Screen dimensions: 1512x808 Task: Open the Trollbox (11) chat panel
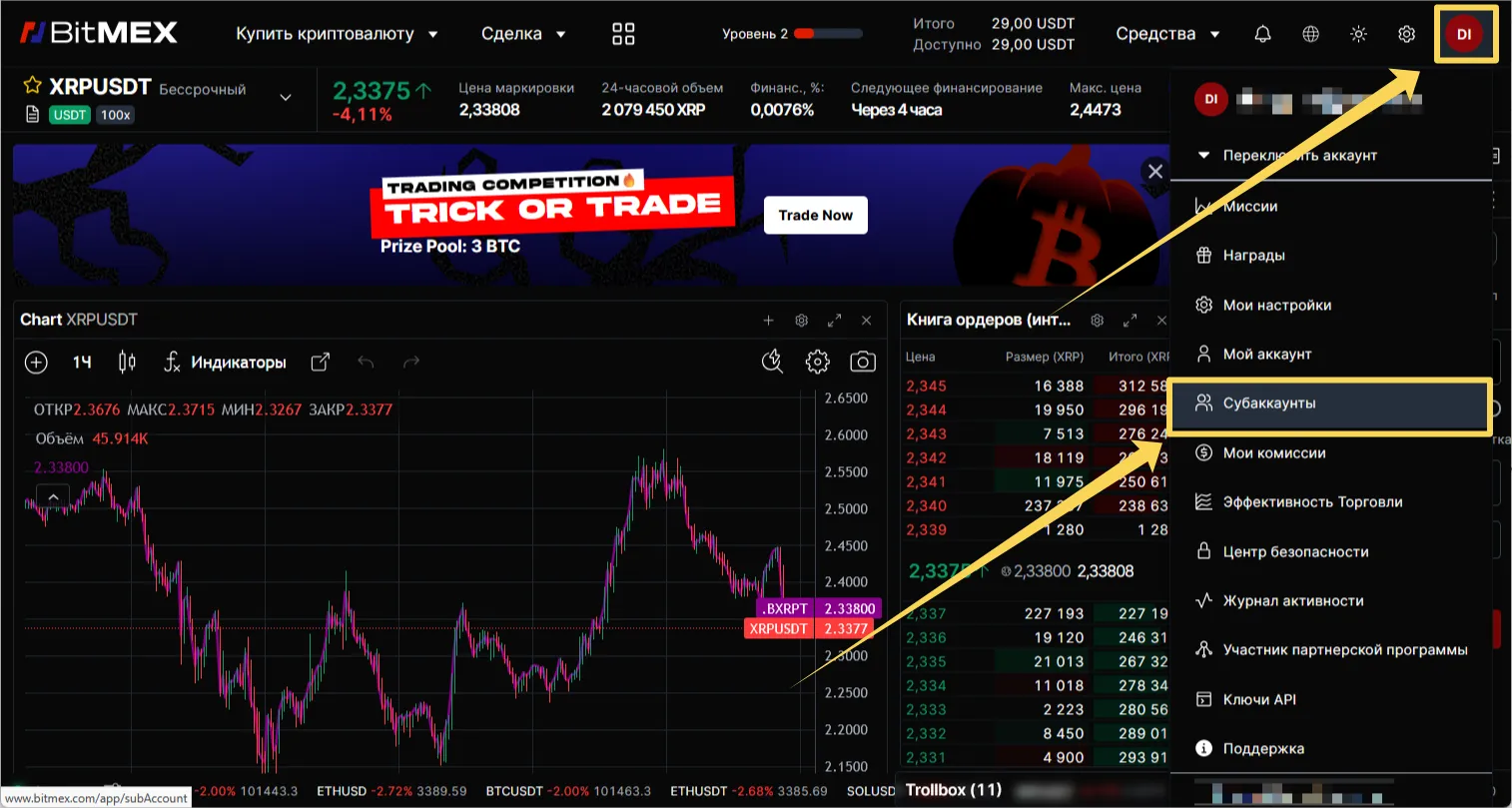coord(954,789)
